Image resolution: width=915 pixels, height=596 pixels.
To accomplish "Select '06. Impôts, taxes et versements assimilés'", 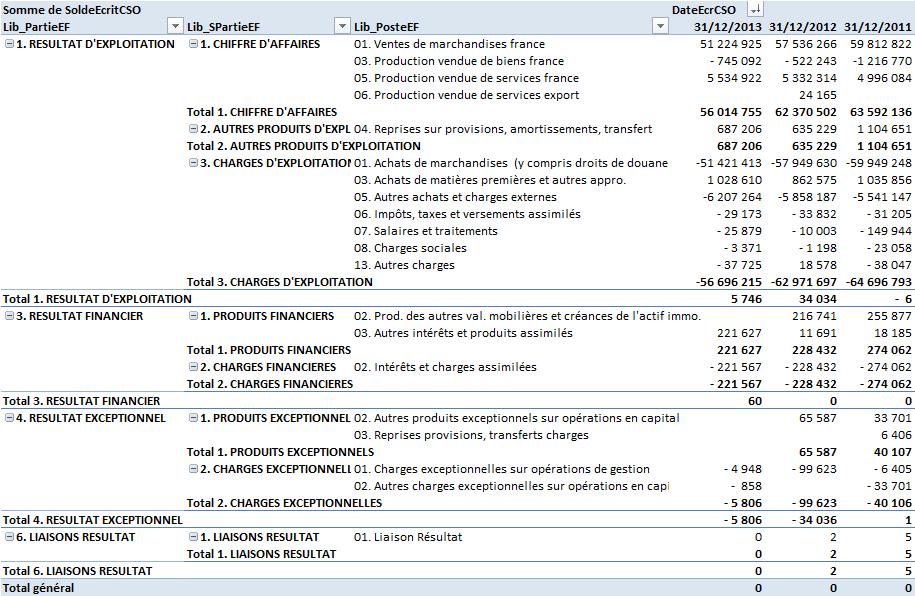I will [467, 214].
